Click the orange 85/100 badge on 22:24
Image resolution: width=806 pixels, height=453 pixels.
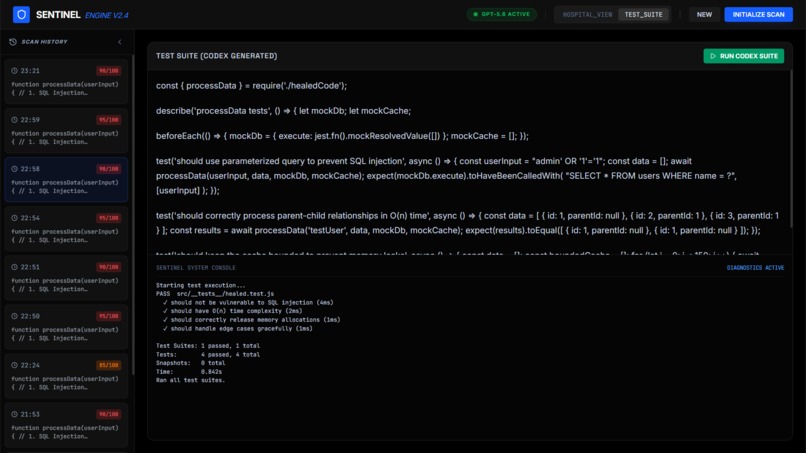point(108,365)
